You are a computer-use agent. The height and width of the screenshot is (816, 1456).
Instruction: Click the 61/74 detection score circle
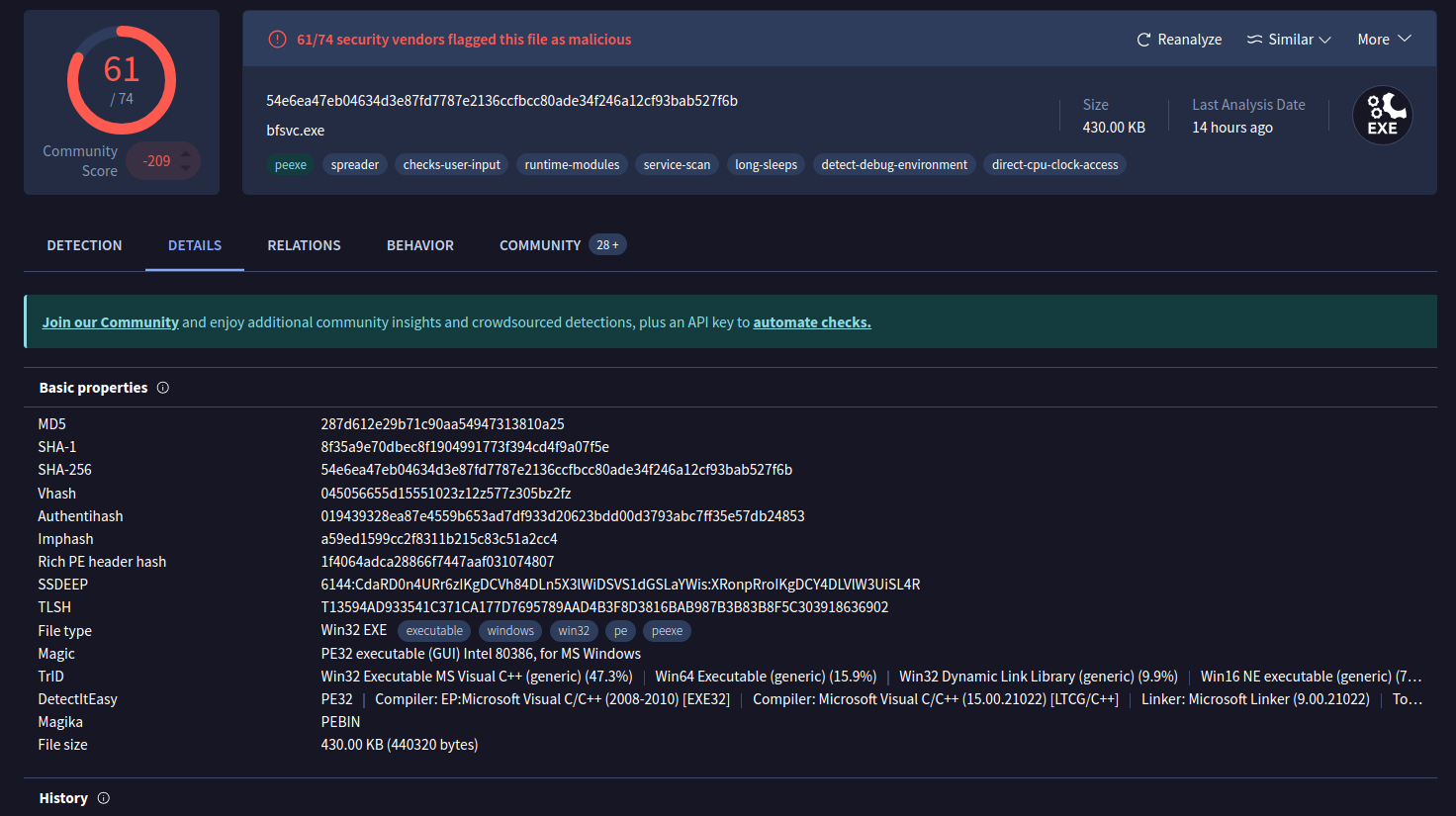tap(122, 80)
